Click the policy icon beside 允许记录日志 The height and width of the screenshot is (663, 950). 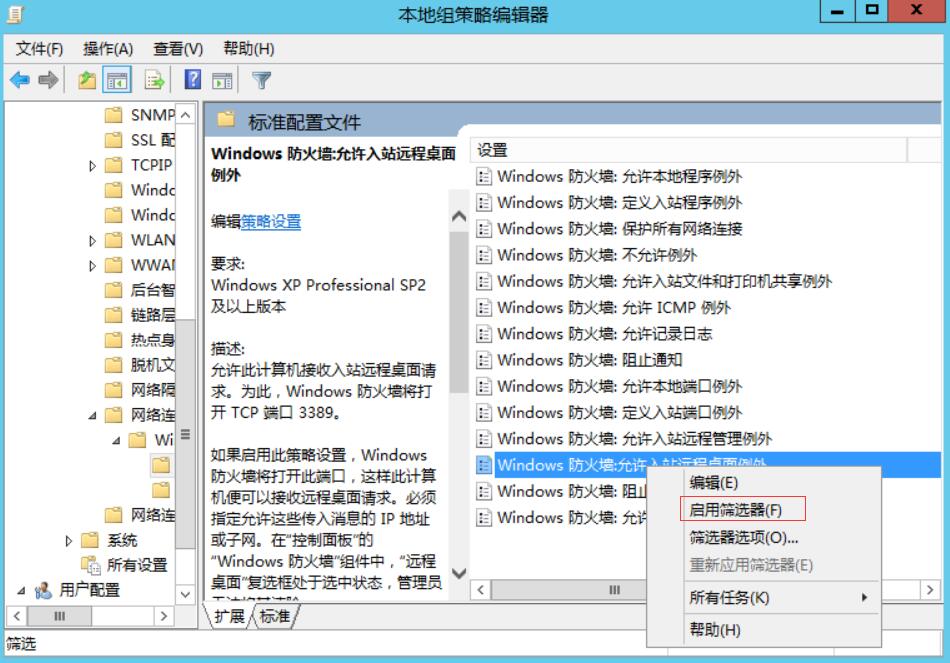pyautogui.click(x=483, y=333)
